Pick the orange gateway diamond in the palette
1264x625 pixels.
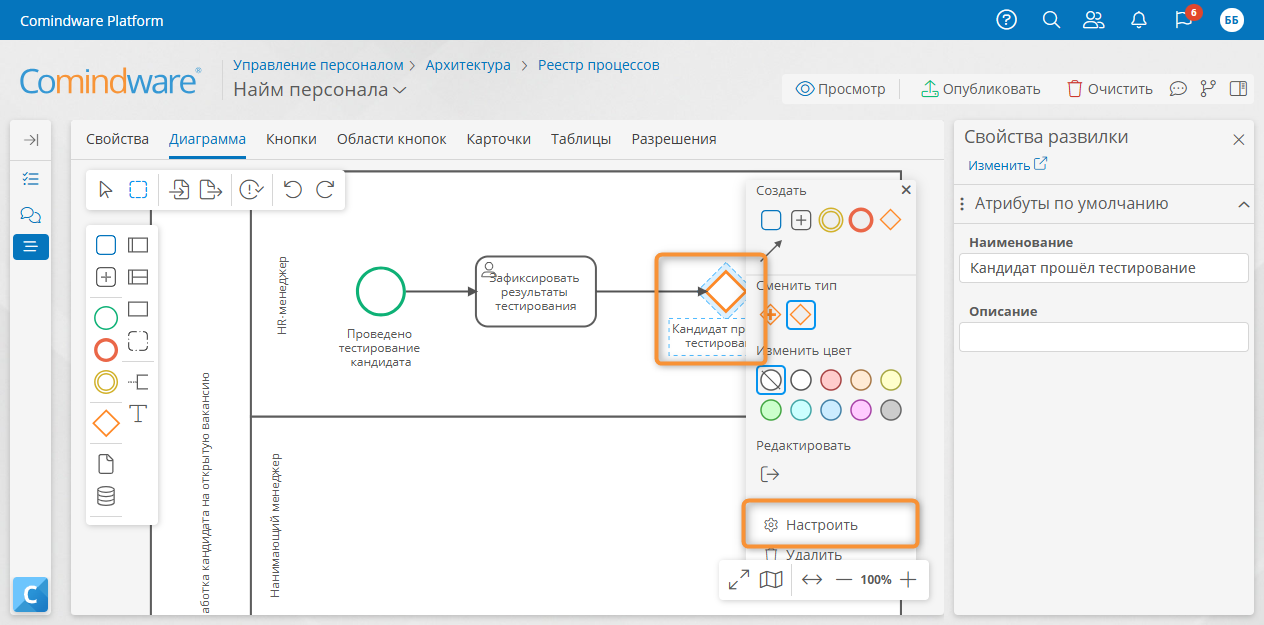point(106,423)
